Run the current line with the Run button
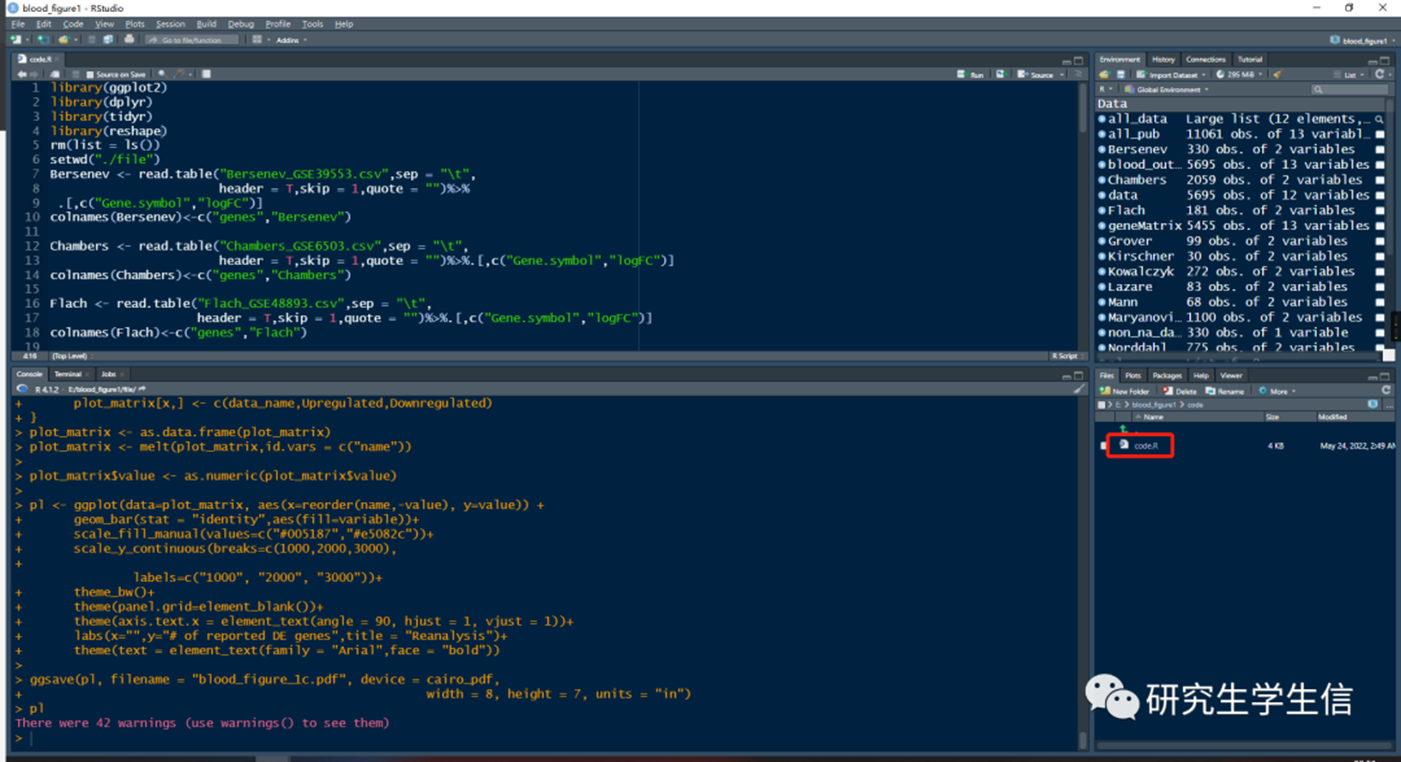 971,74
